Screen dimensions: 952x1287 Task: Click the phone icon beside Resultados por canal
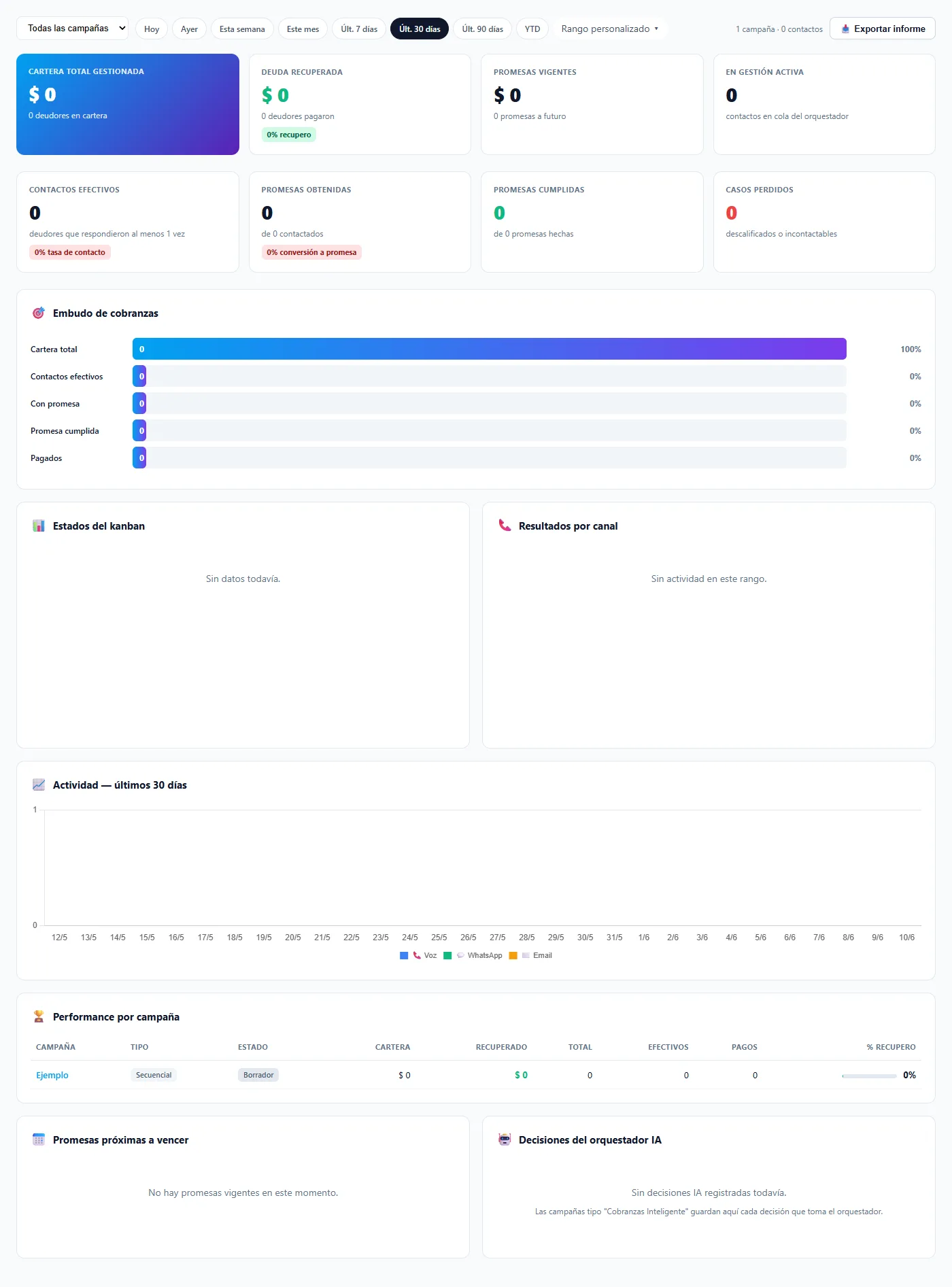505,526
